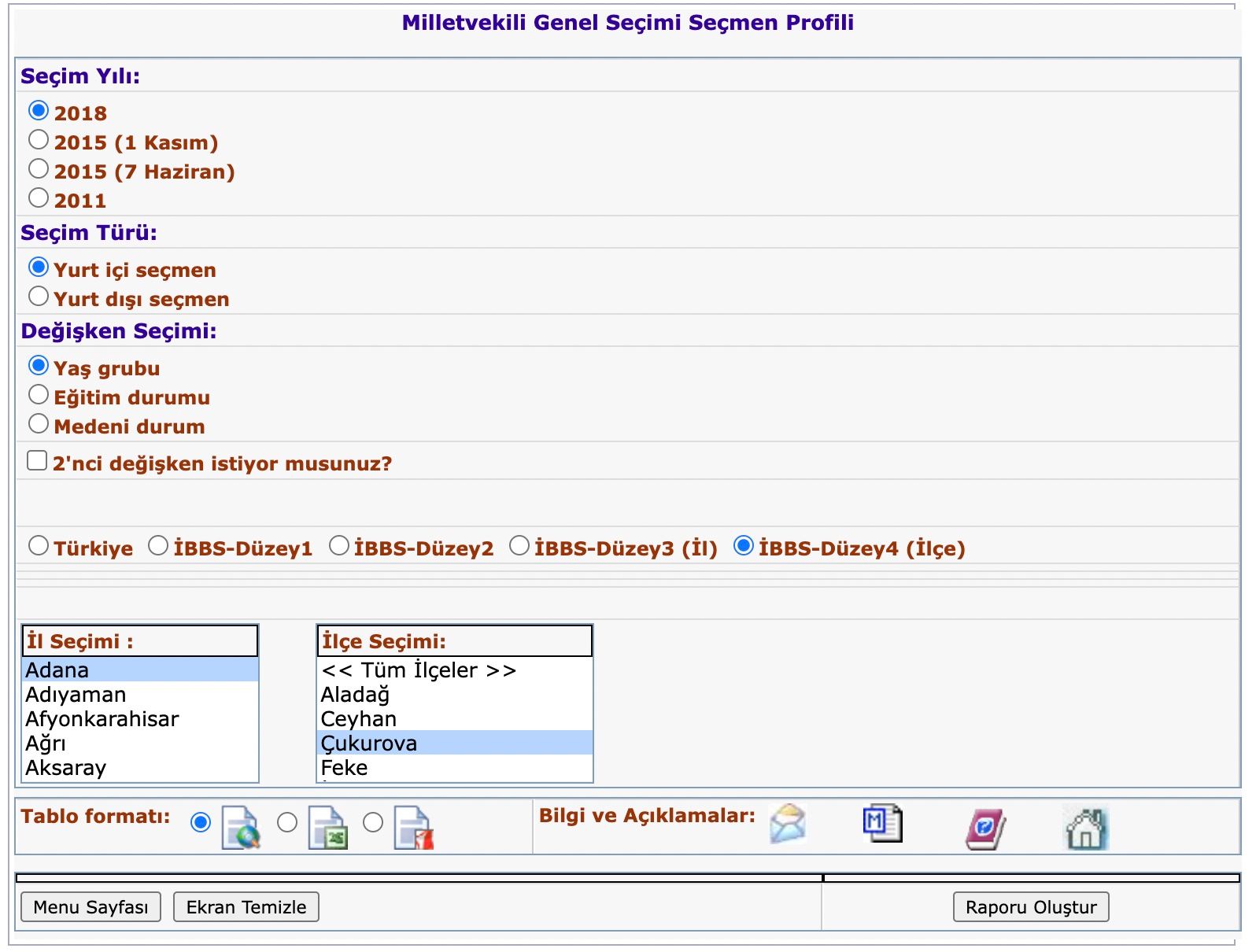Image resolution: width=1256 pixels, height=952 pixels.
Task: Choose Yurt dışı seçmen option
Action: [39, 297]
